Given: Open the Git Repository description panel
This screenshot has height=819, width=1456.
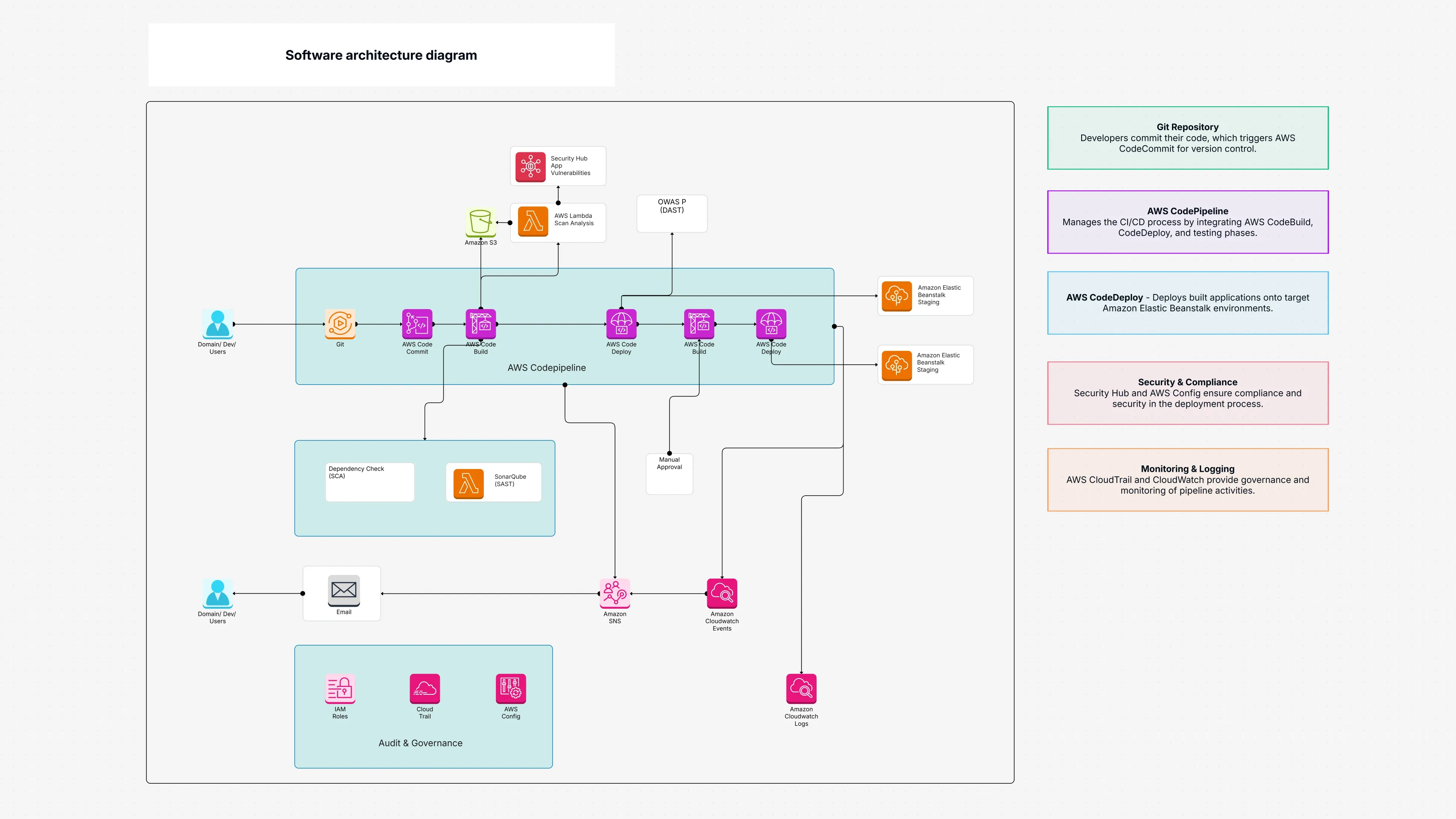Looking at the screenshot, I should pos(1187,137).
